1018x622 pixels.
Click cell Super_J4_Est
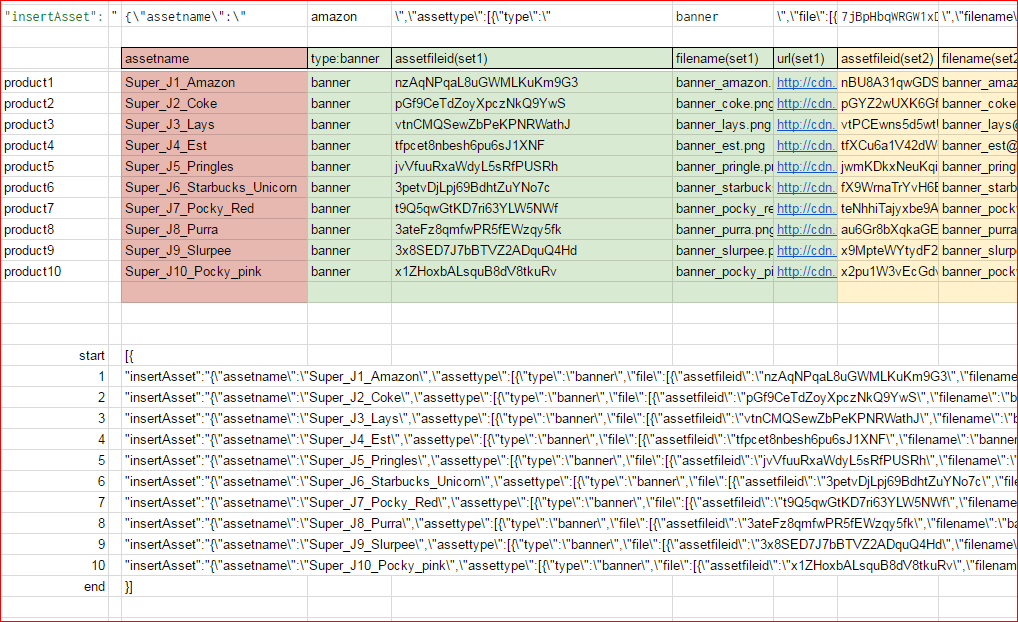coord(214,145)
